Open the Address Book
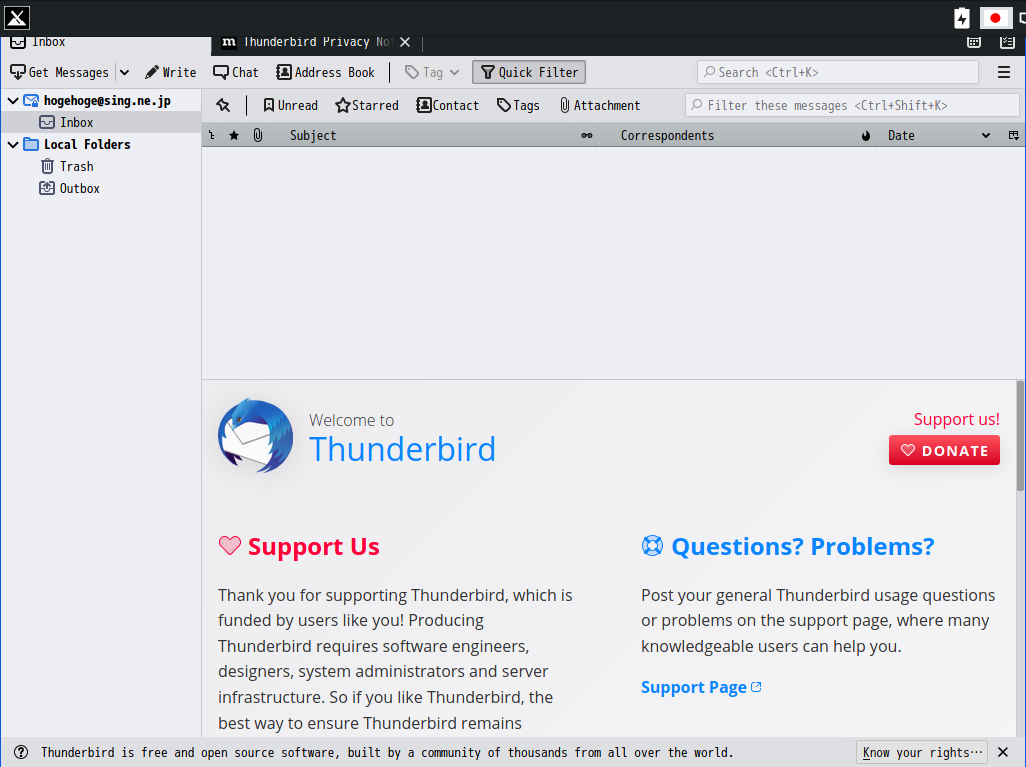Viewport: 1026px width, 767px height. [x=325, y=72]
